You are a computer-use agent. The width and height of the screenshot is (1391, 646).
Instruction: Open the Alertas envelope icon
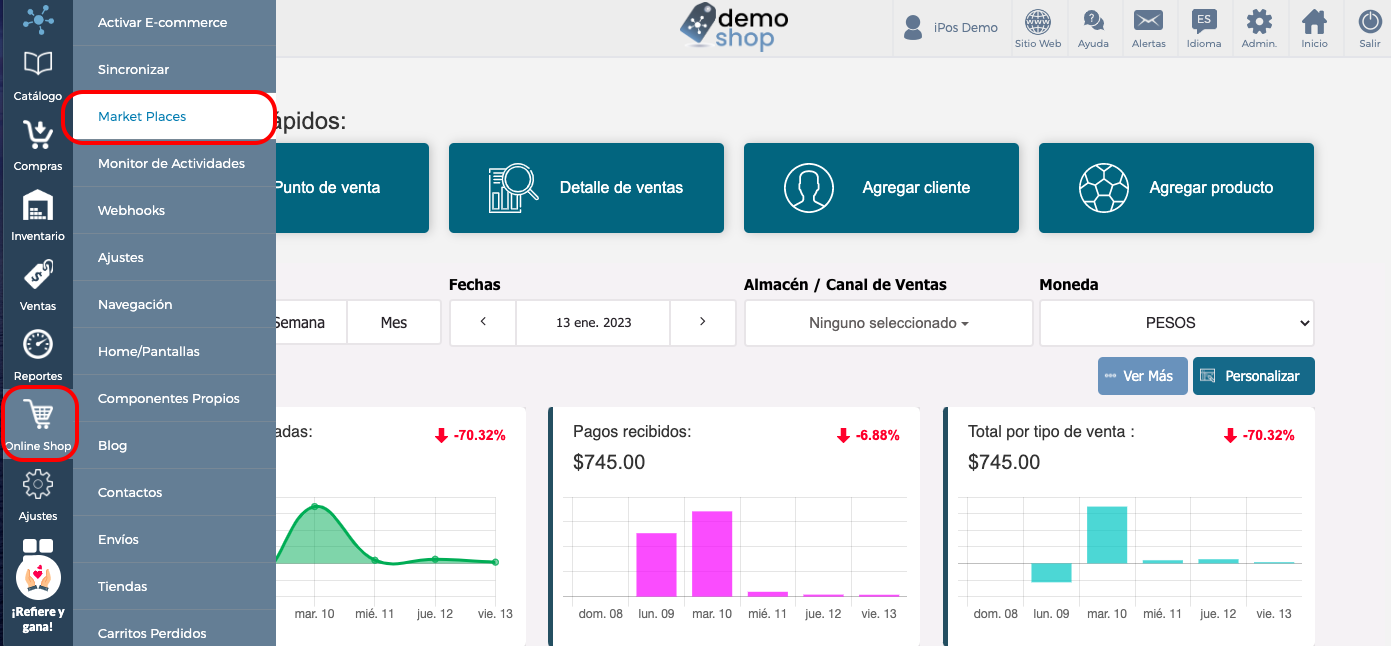1148,22
